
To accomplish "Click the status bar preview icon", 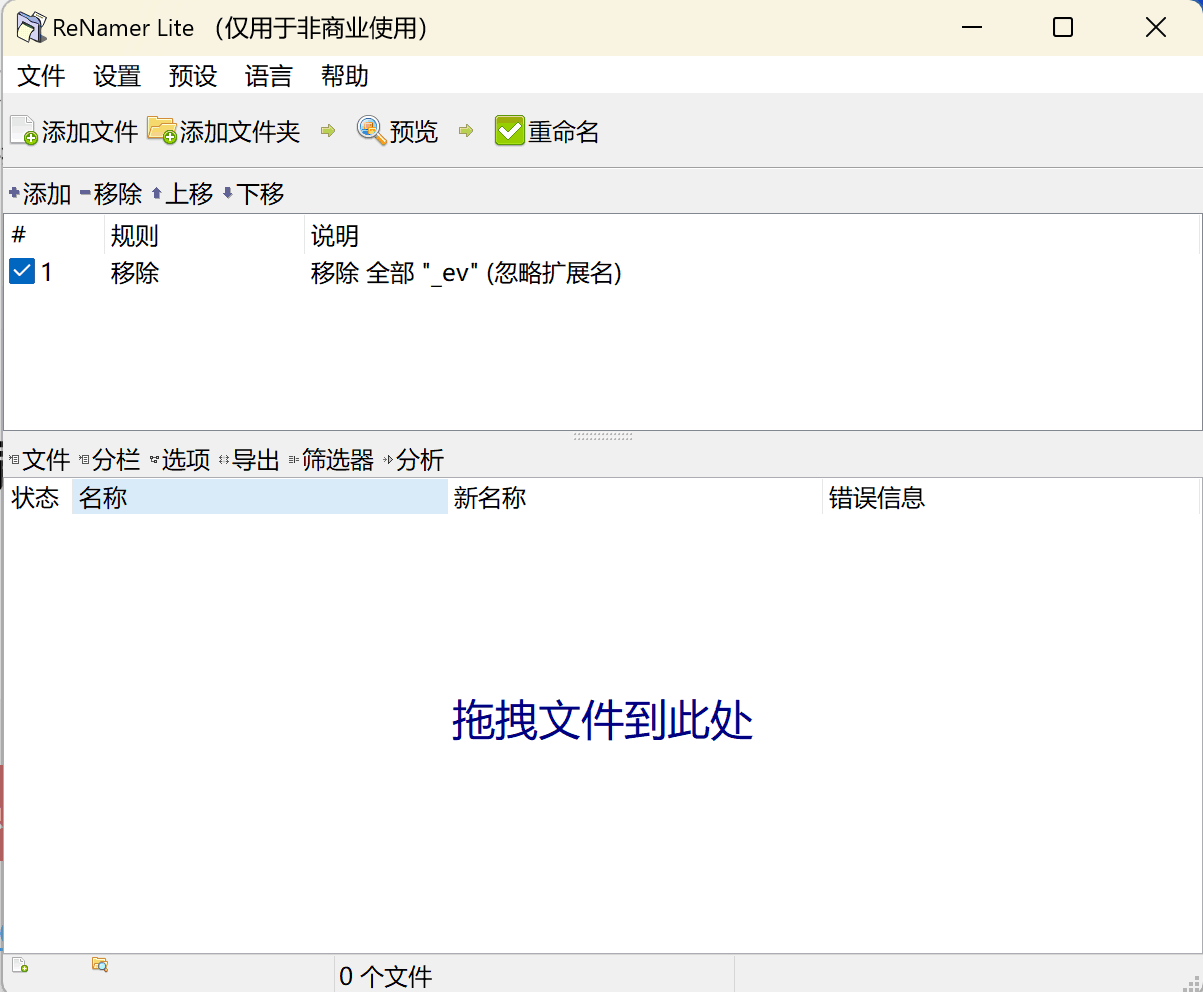I will (100, 965).
